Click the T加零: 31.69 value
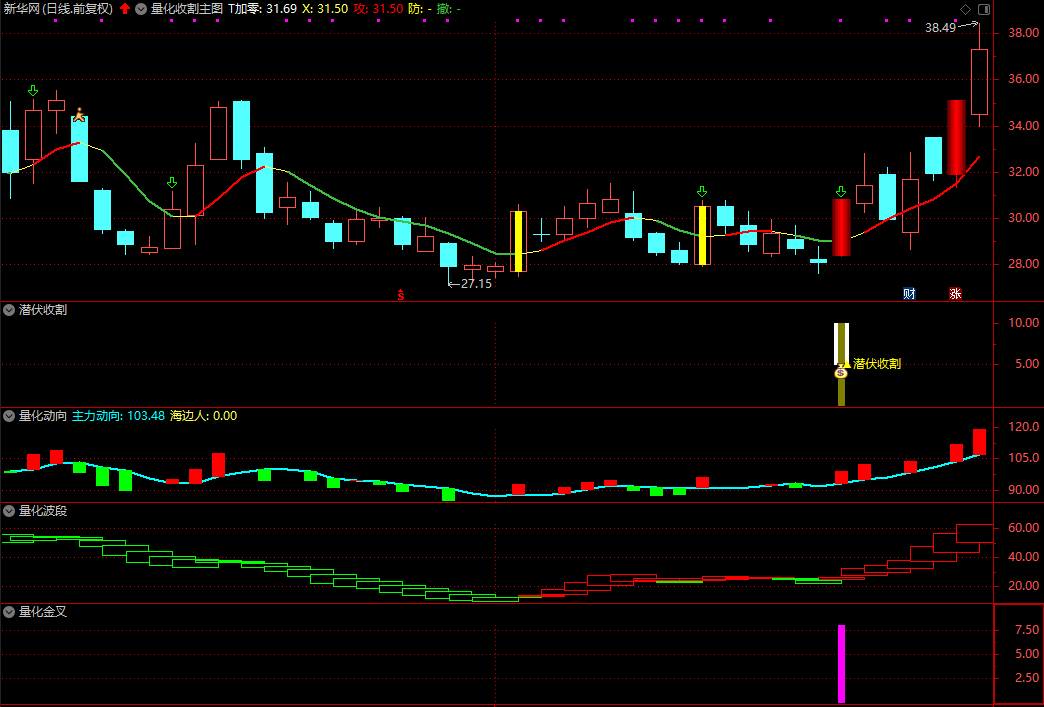The image size is (1044, 707). tap(262, 9)
